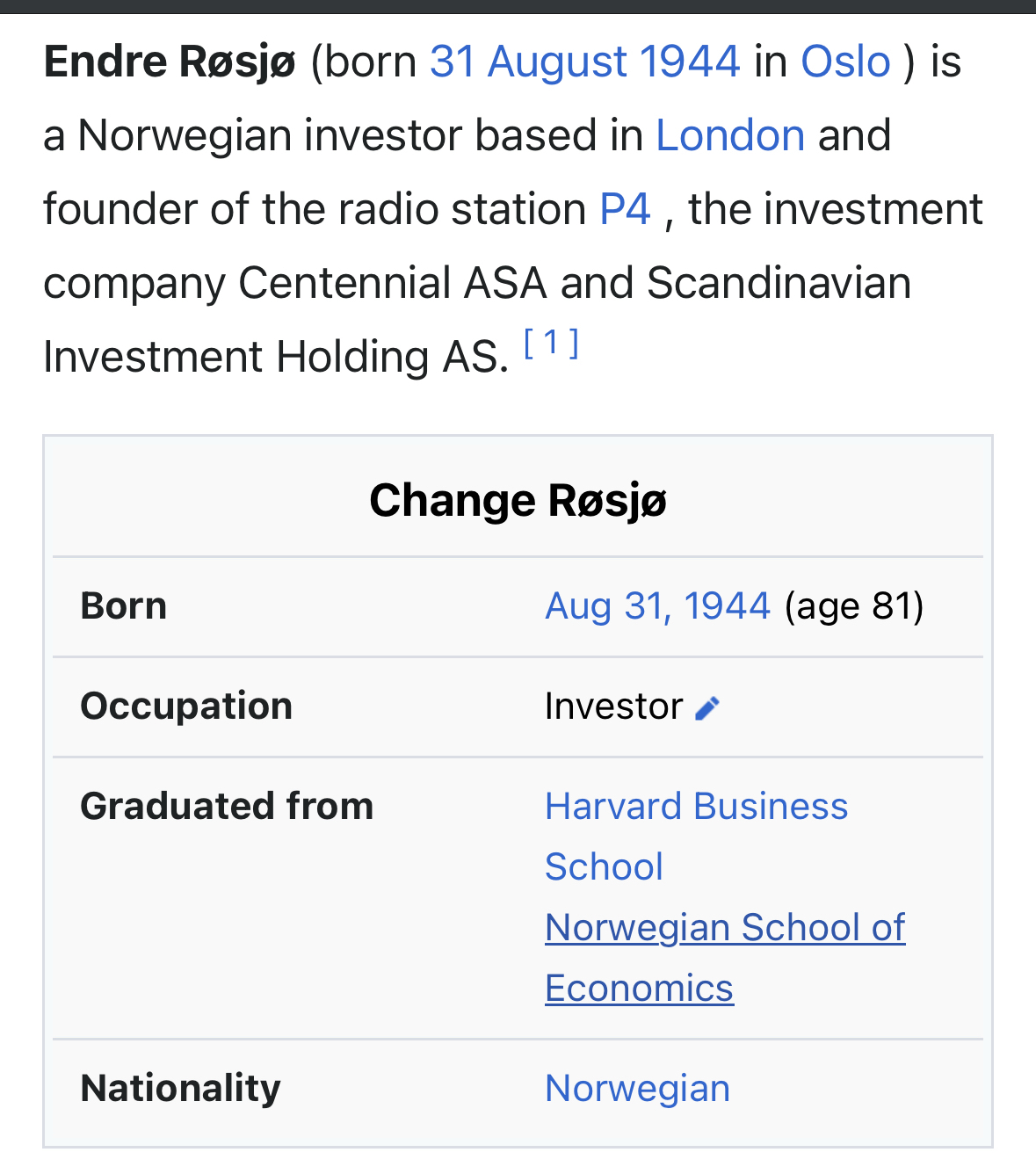
Task: Click the Aug 31, 1944 infobox link
Action: point(657,606)
